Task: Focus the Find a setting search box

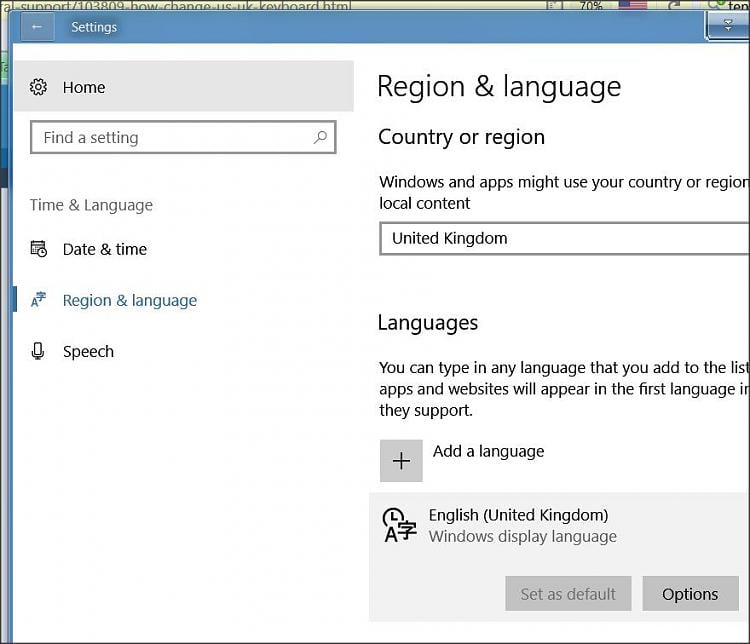Action: (x=183, y=137)
